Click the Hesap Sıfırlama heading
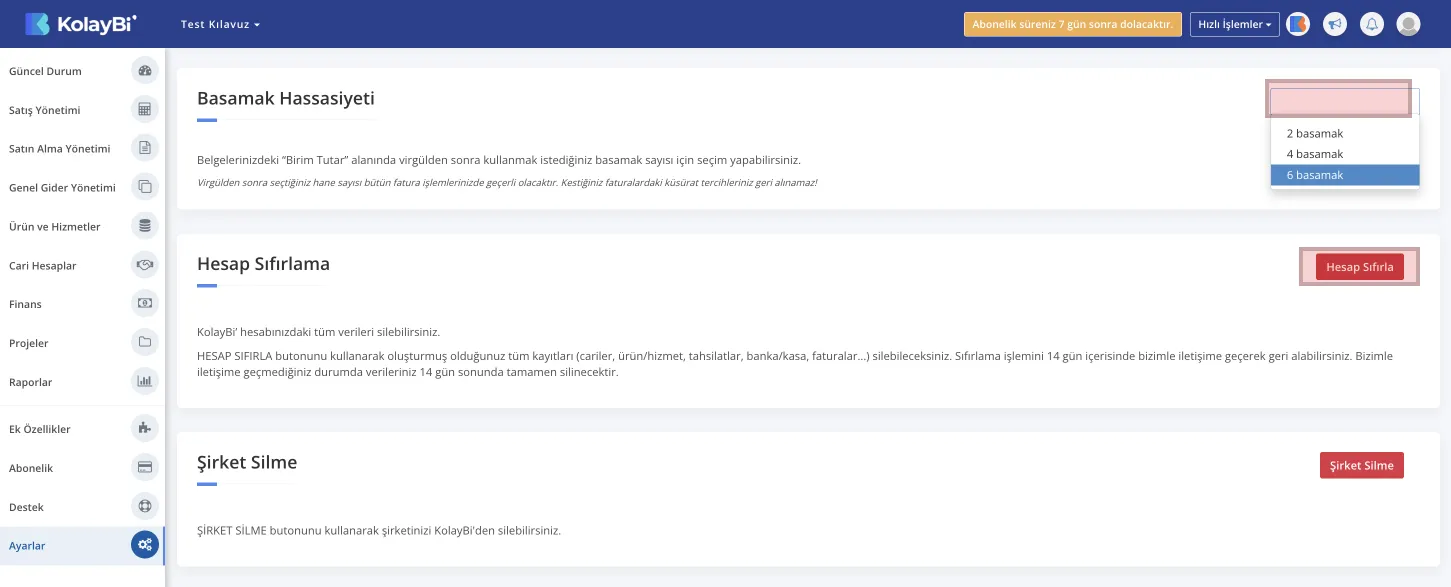The width and height of the screenshot is (1451, 587). tap(263, 264)
